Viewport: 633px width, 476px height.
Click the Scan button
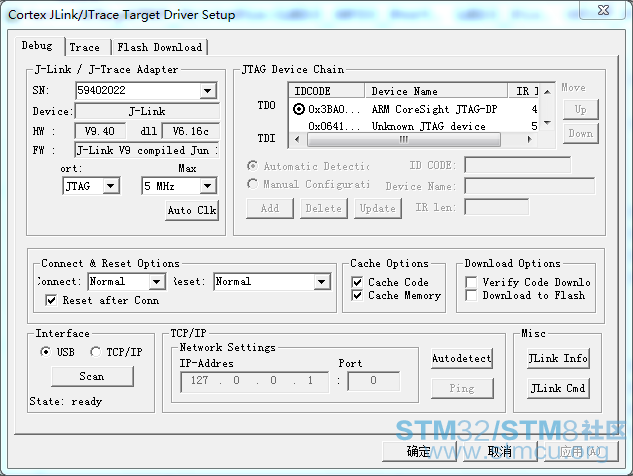(x=92, y=376)
